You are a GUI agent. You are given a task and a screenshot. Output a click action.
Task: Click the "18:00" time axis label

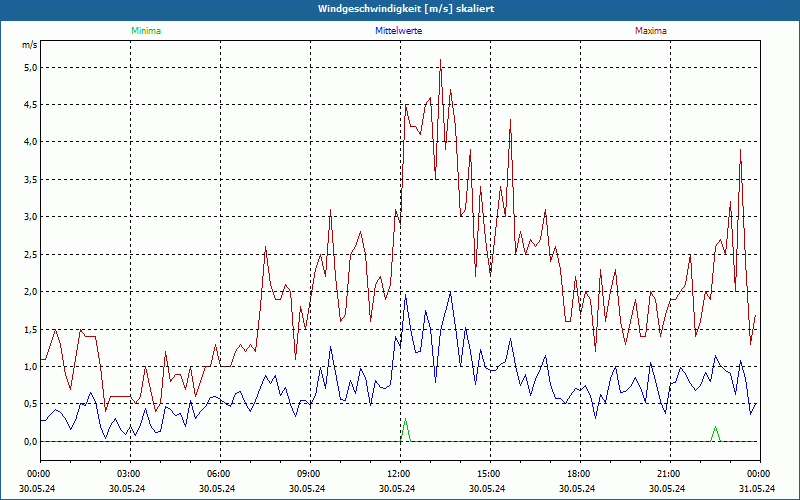[580, 474]
